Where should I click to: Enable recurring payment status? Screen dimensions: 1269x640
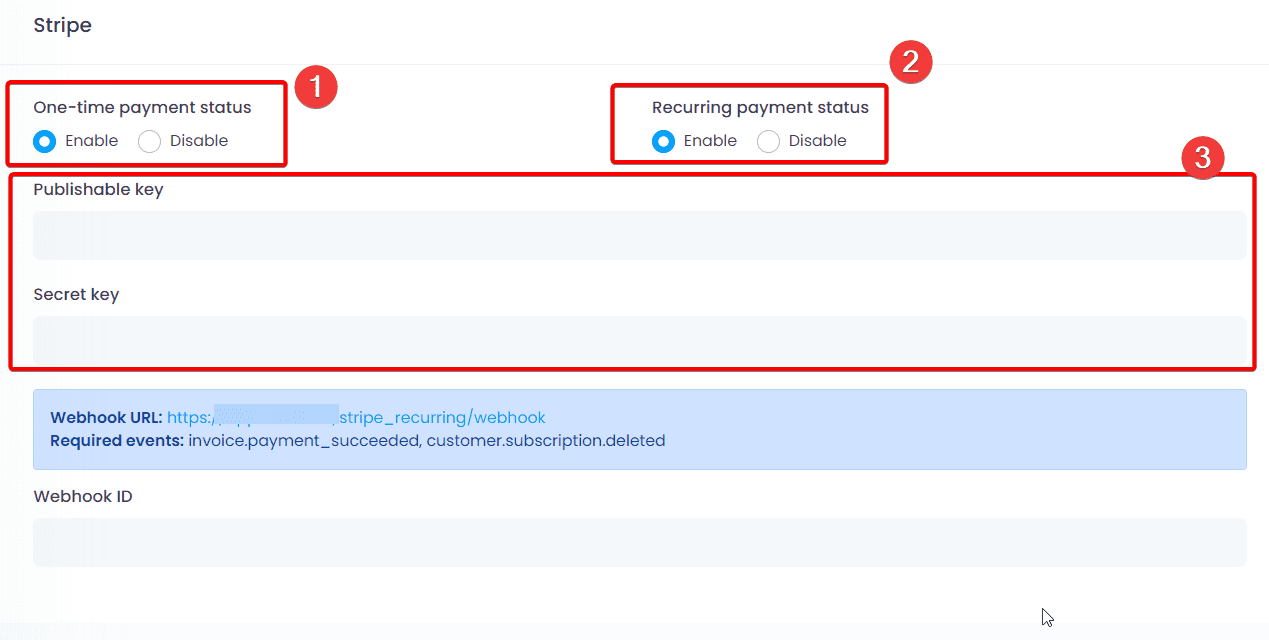coord(663,141)
